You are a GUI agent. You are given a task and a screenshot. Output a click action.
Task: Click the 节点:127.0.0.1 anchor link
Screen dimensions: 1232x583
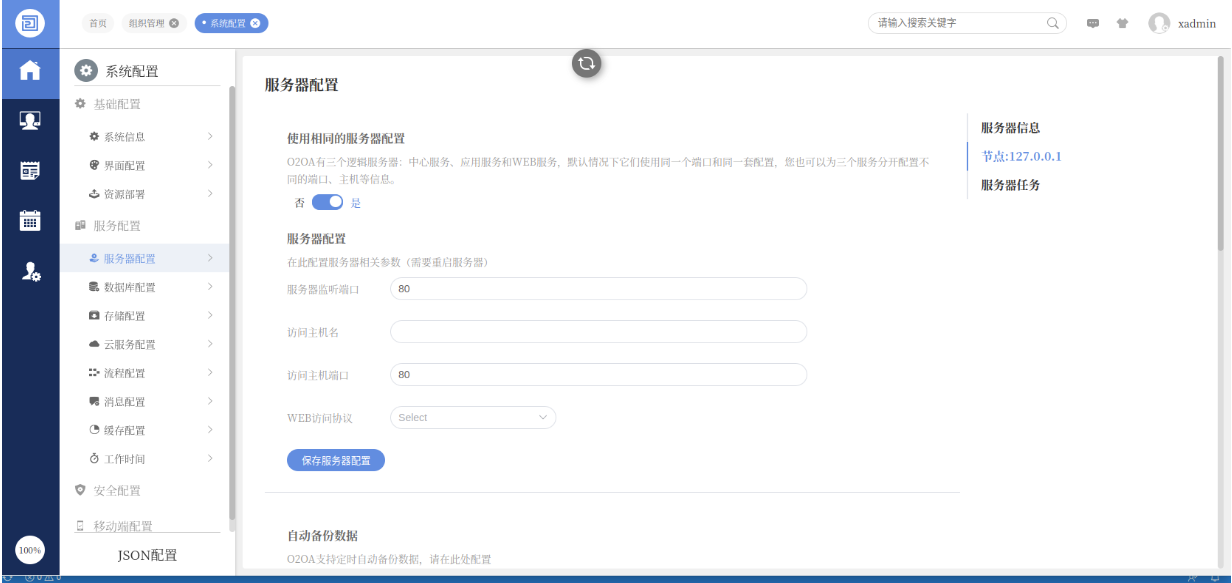point(1021,157)
